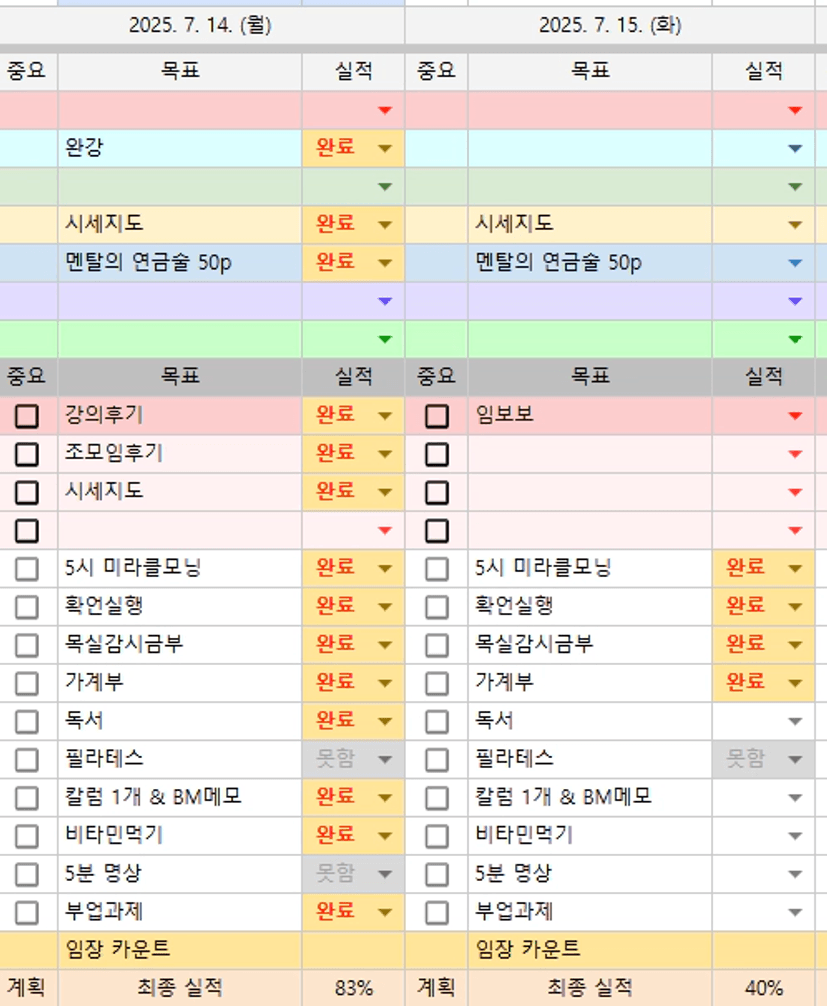This screenshot has width=827, height=1006.
Task: Click the 83% final result cell
Action: 353,988
